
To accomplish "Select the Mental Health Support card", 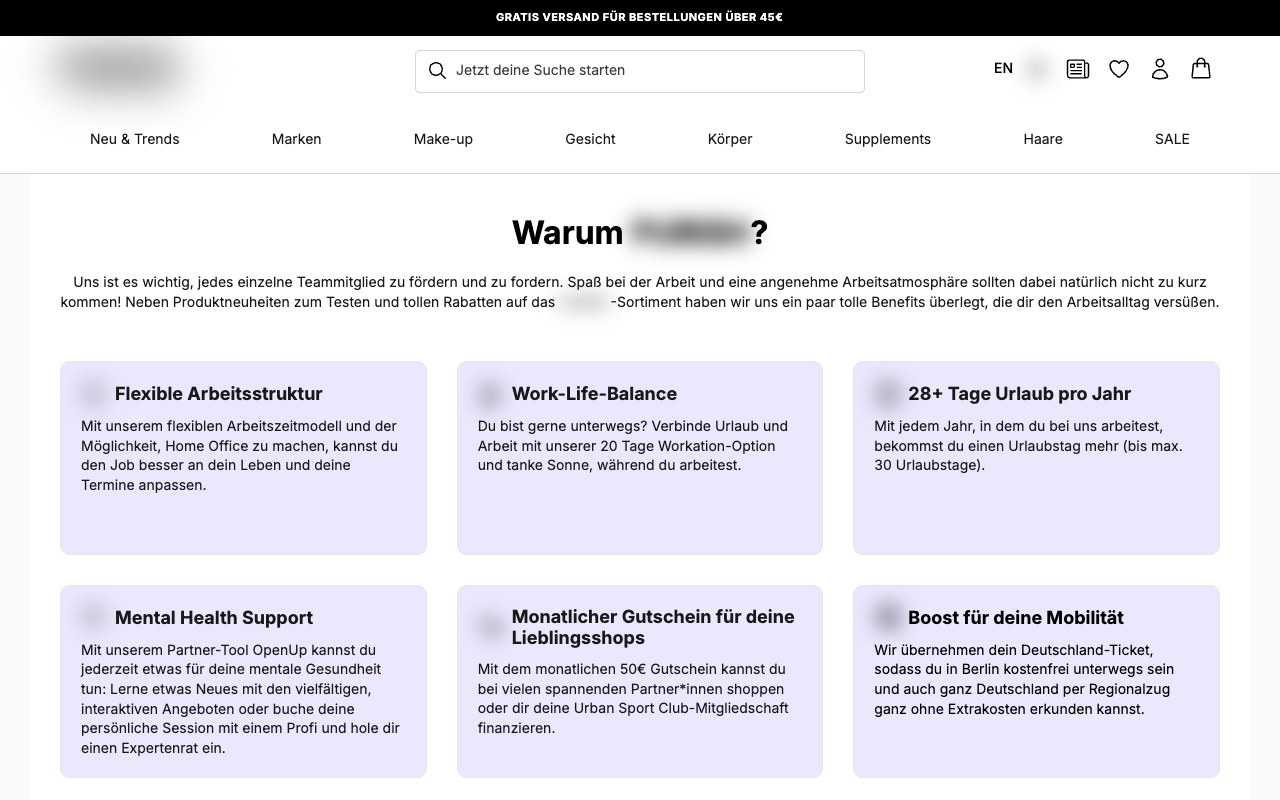I will point(243,681).
